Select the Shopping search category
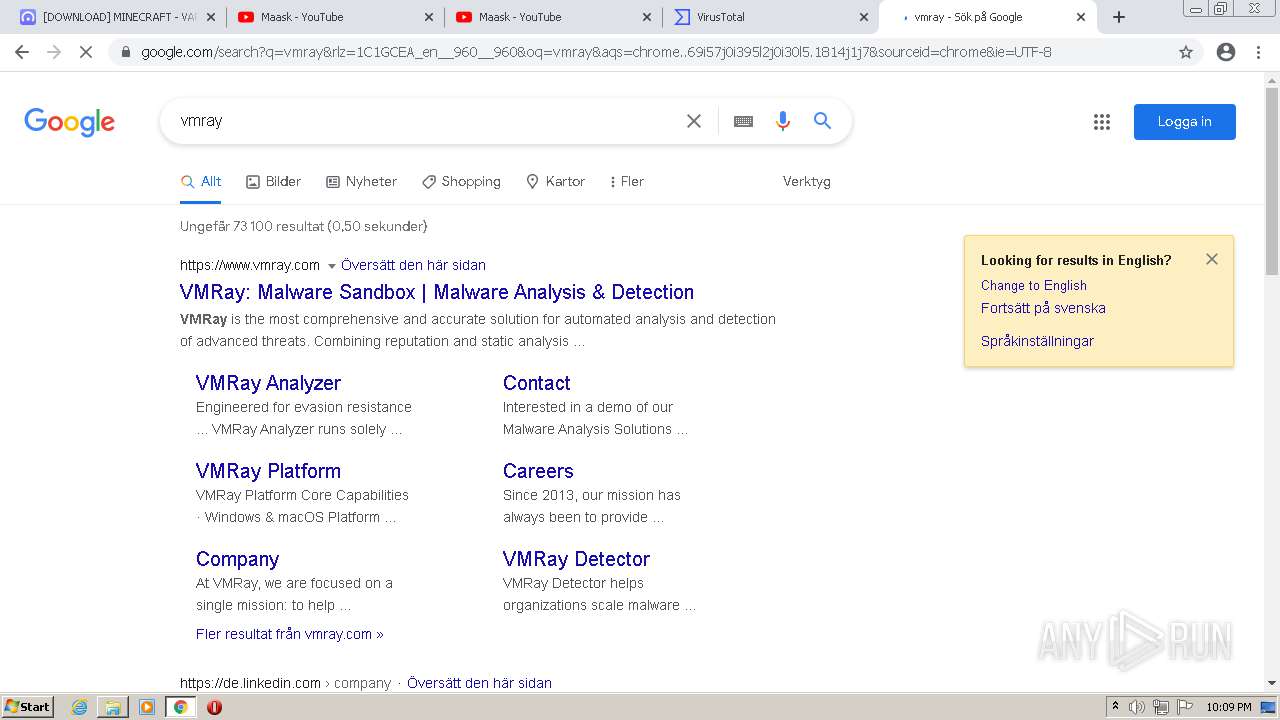1280x720 pixels. (x=461, y=181)
